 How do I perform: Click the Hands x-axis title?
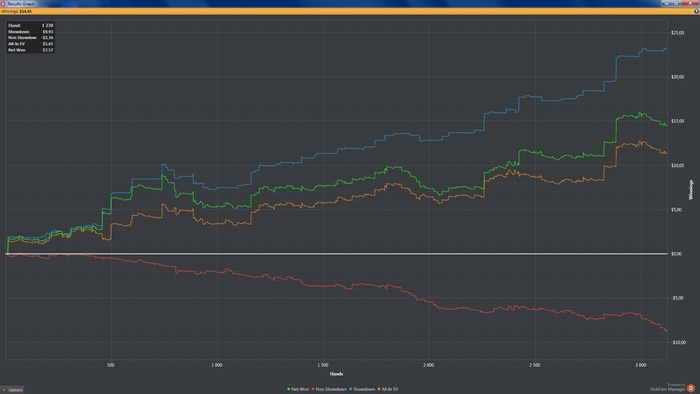click(336, 374)
